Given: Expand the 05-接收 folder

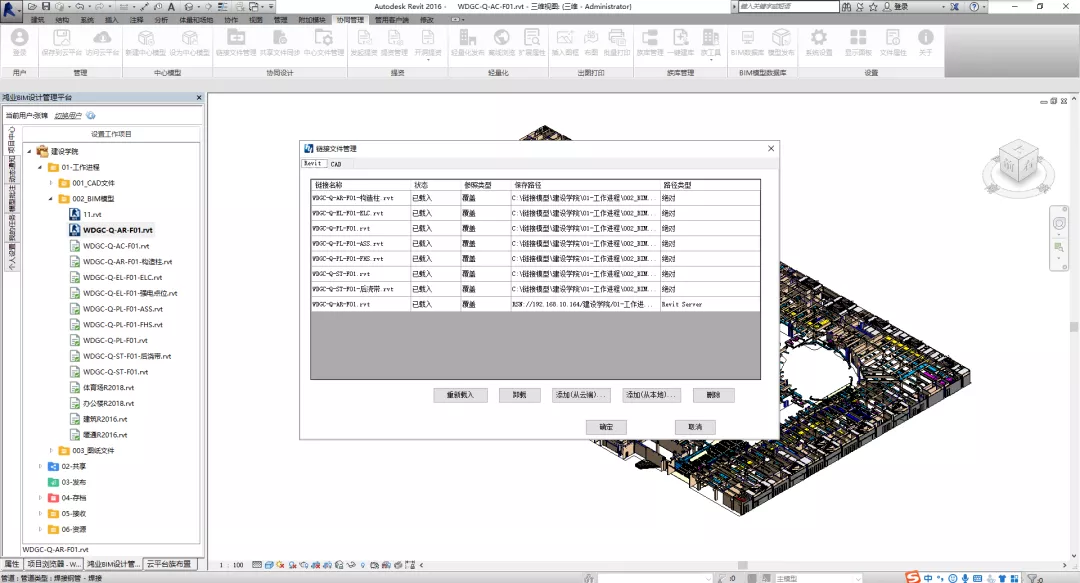Looking at the screenshot, I should (x=39, y=513).
